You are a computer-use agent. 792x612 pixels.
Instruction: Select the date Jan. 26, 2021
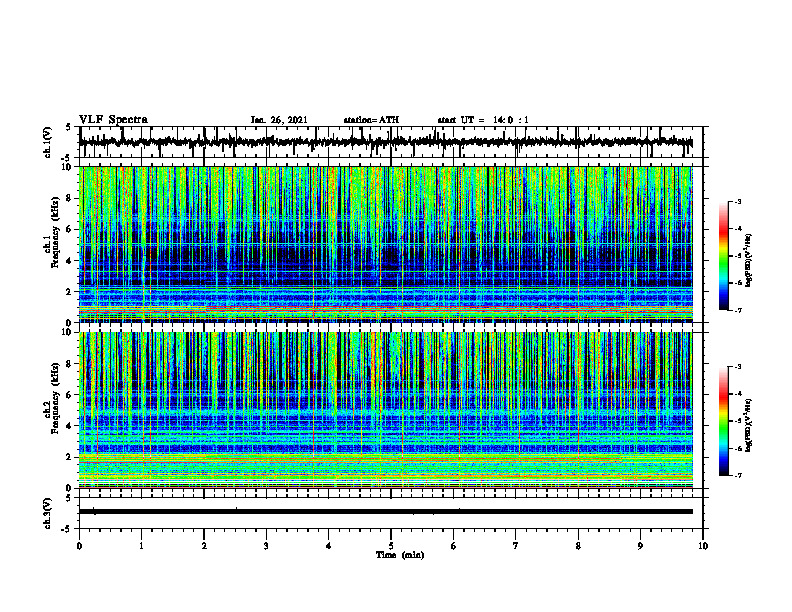pyautogui.click(x=279, y=120)
